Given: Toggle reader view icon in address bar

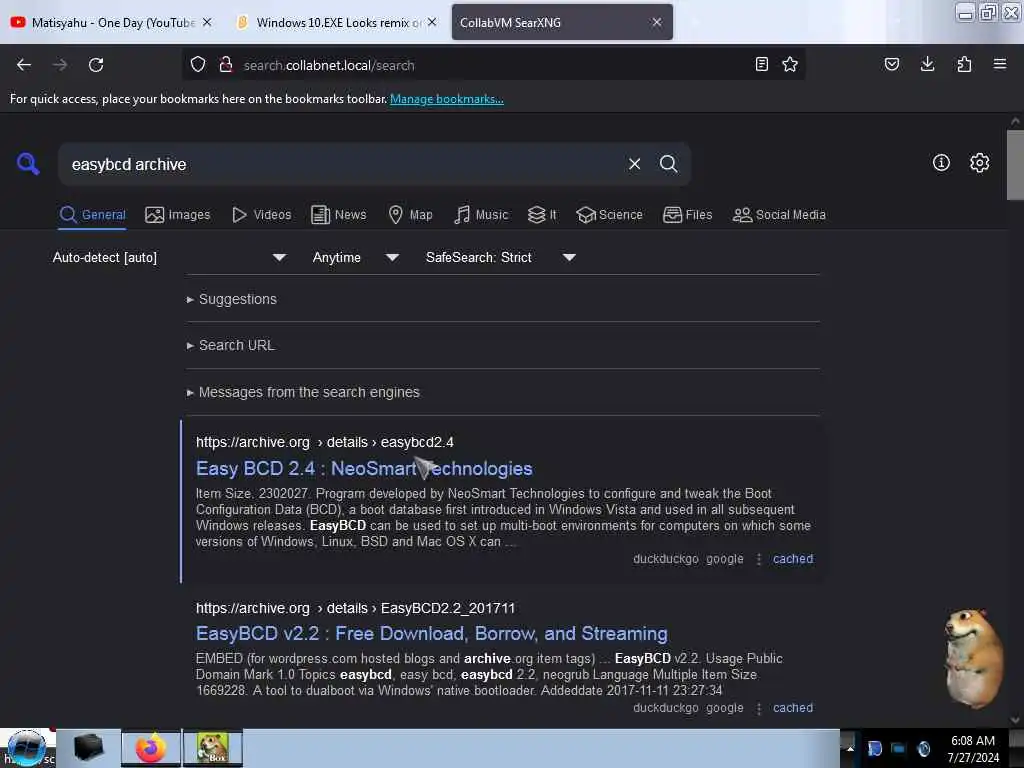Looking at the screenshot, I should (x=761, y=65).
